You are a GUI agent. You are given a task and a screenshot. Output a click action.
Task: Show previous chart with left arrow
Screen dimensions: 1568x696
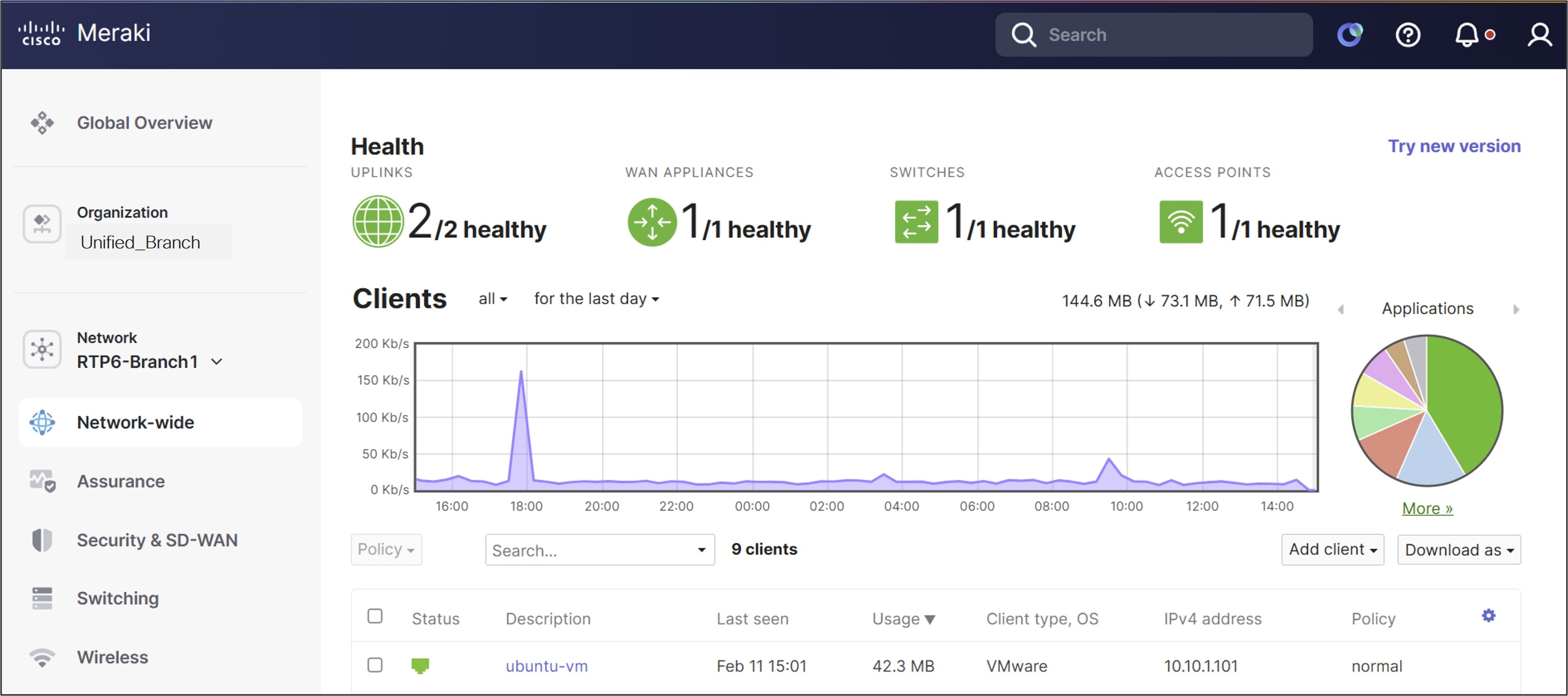[1341, 309]
